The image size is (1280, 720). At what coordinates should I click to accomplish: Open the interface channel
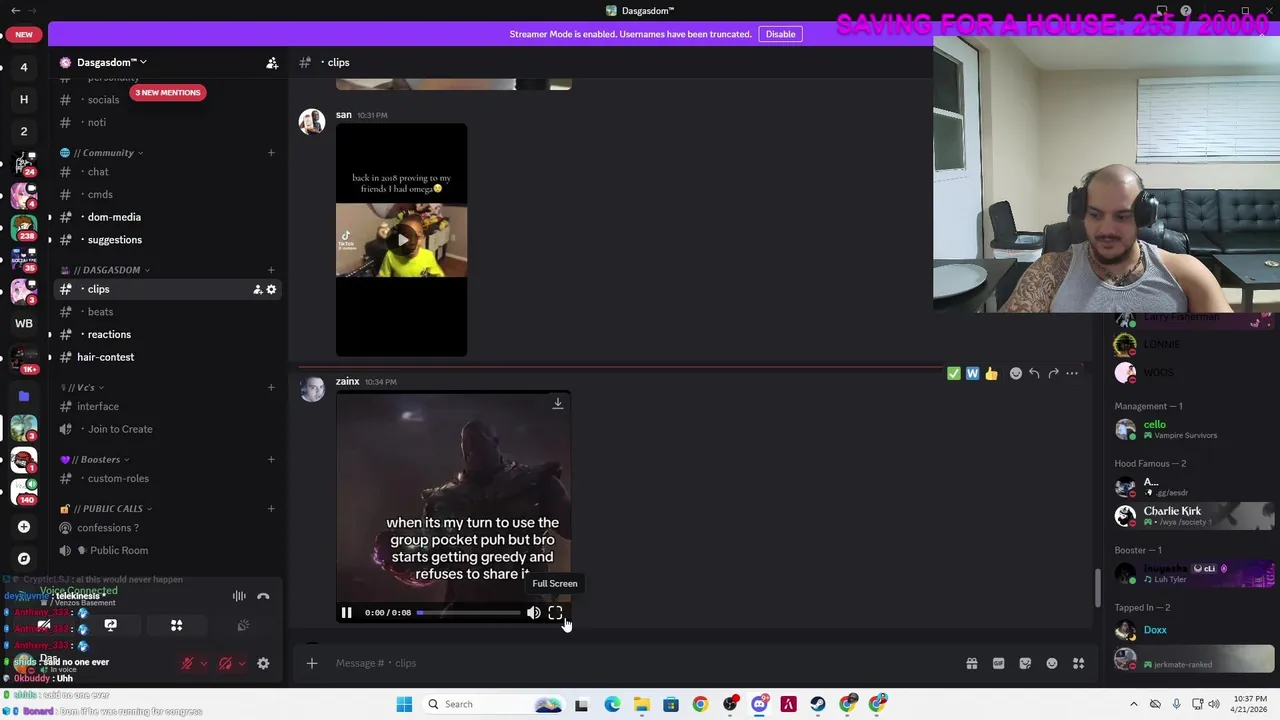pyautogui.click(x=167, y=406)
